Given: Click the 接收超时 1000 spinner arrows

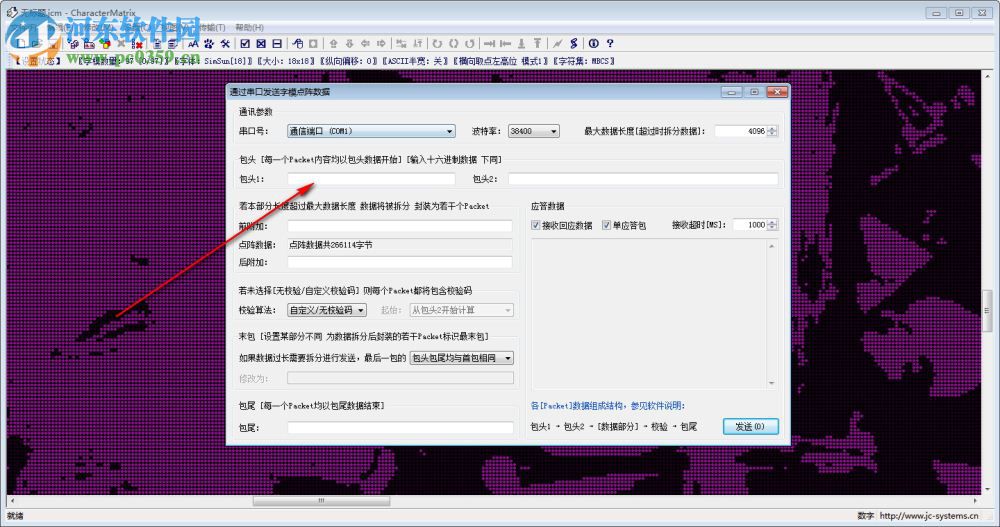Looking at the screenshot, I should click(x=772, y=225).
